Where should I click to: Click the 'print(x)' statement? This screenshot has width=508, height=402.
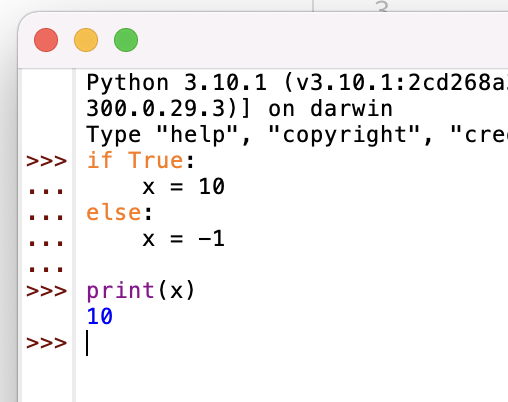pyautogui.click(x=140, y=291)
